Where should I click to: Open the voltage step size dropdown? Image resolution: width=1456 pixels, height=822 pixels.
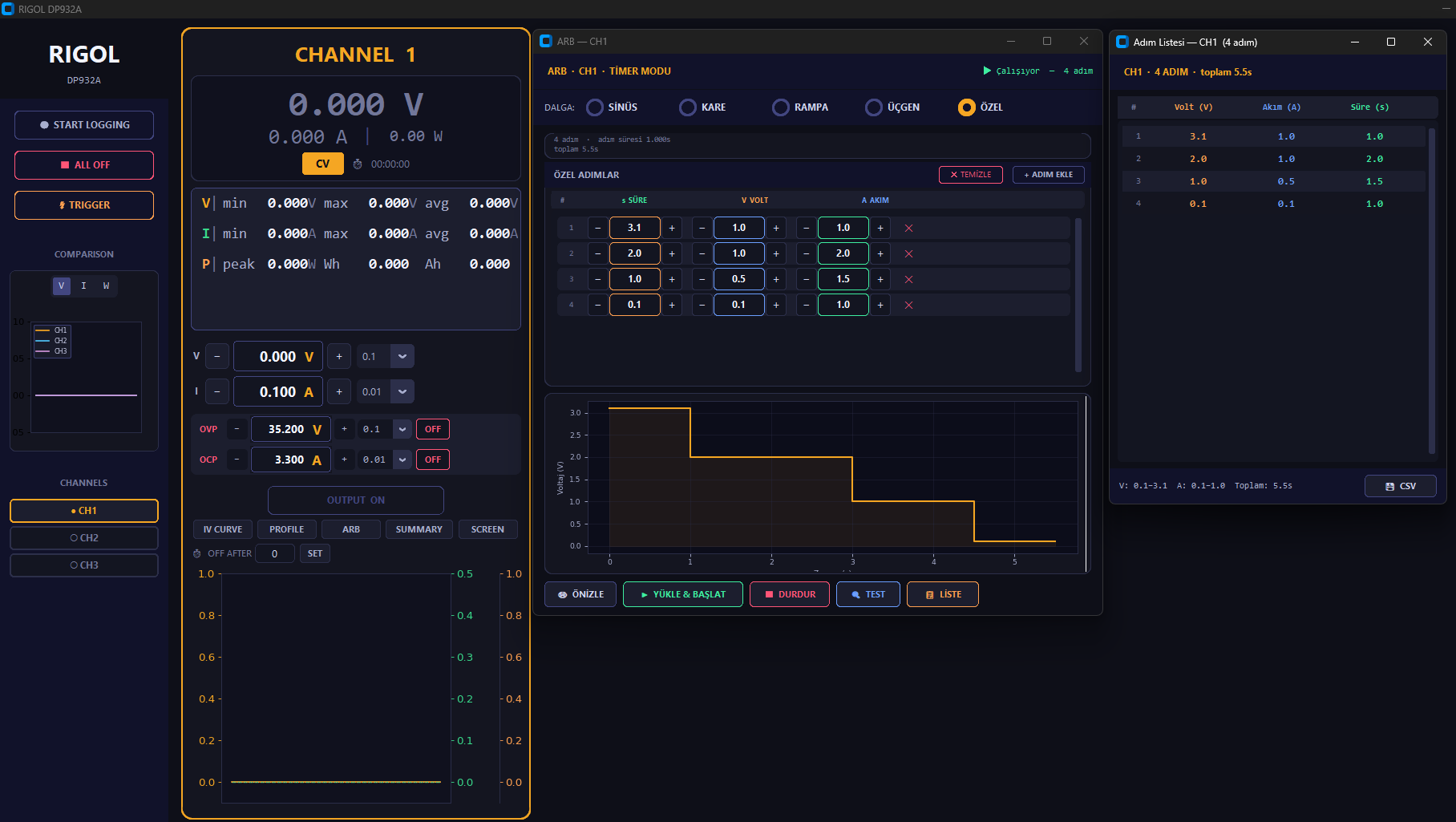[402, 357]
